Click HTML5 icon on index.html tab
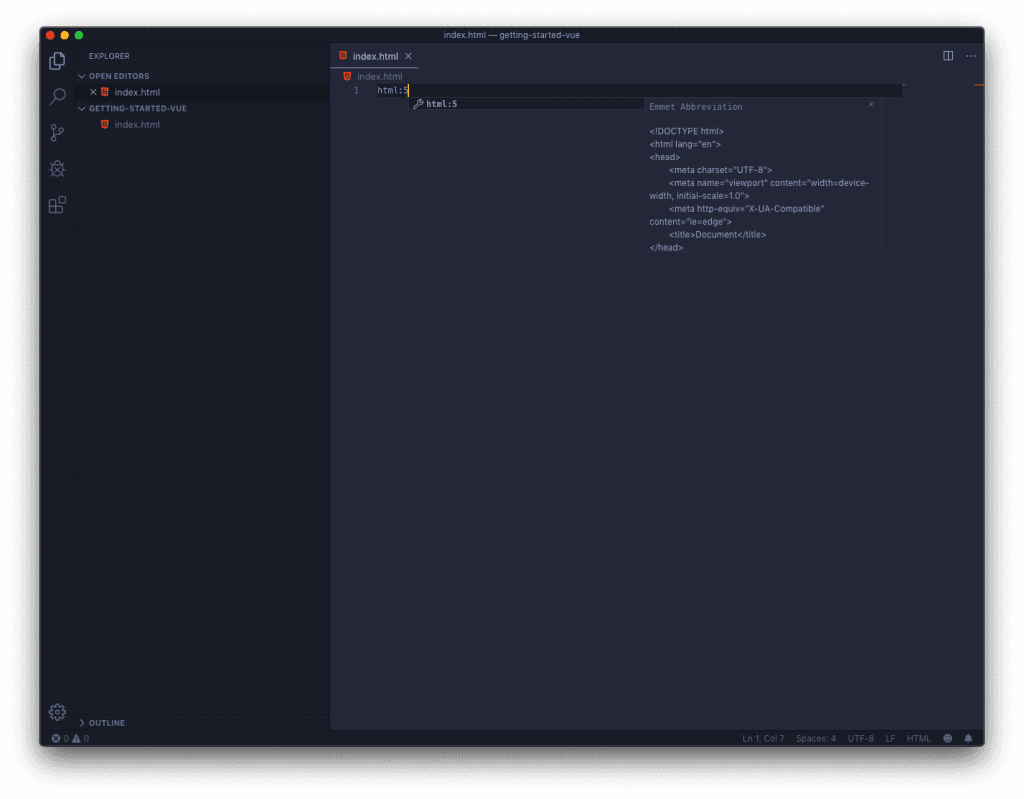 343,56
